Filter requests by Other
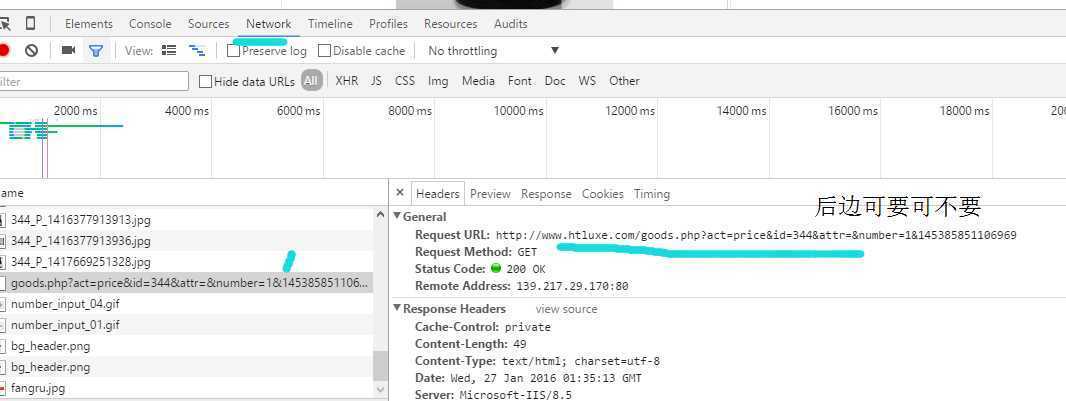The image size is (1066, 401). click(x=624, y=81)
